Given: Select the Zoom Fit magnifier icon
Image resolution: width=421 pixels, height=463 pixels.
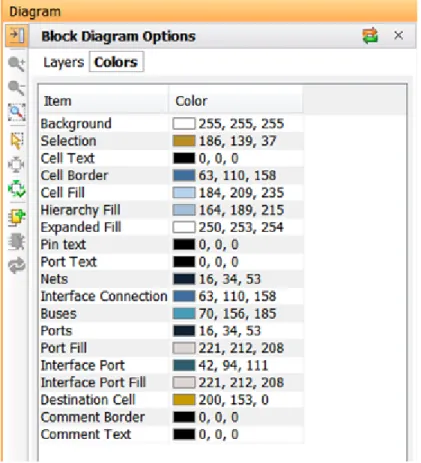Looking at the screenshot, I should point(16,112).
